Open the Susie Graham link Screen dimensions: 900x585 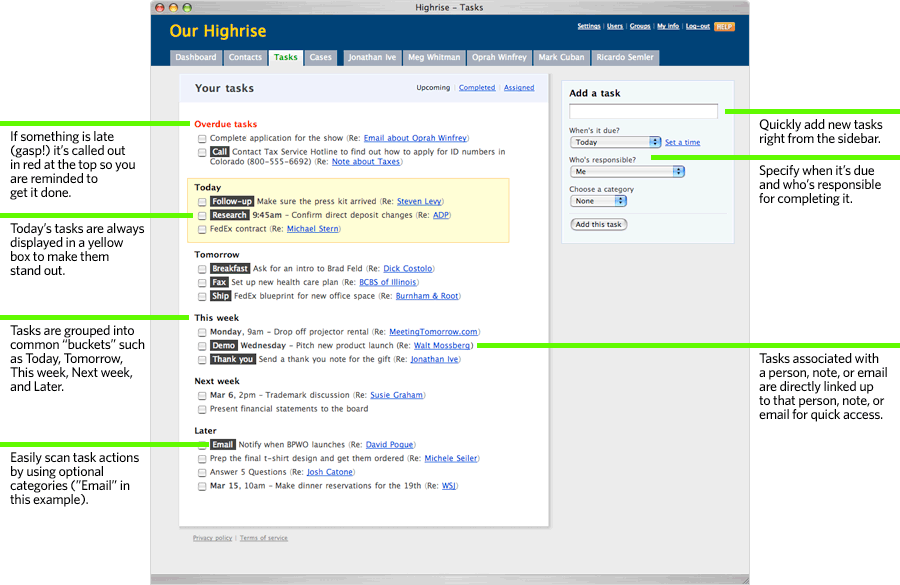[397, 395]
